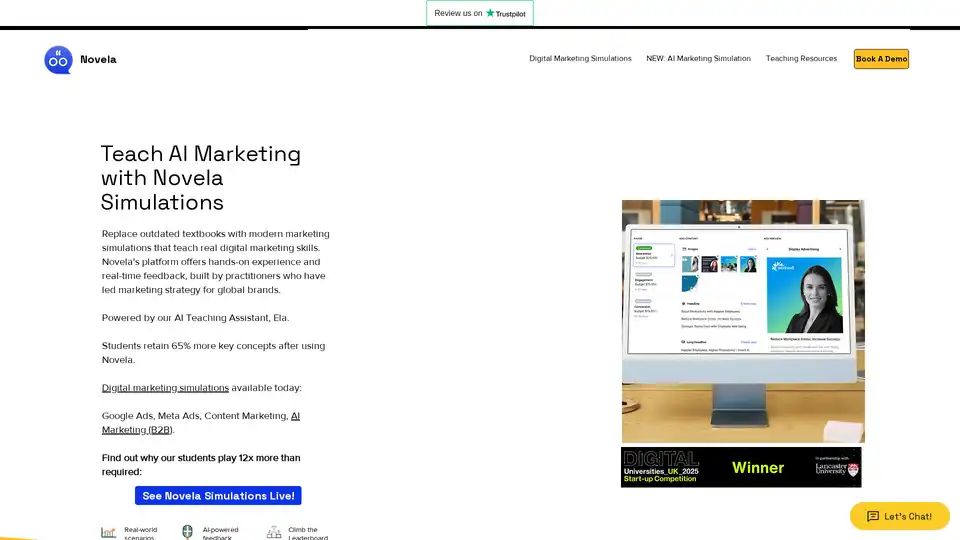Screen dimensions: 960x540
Task: Click the Teach AI Marketing headline
Action: (200, 177)
